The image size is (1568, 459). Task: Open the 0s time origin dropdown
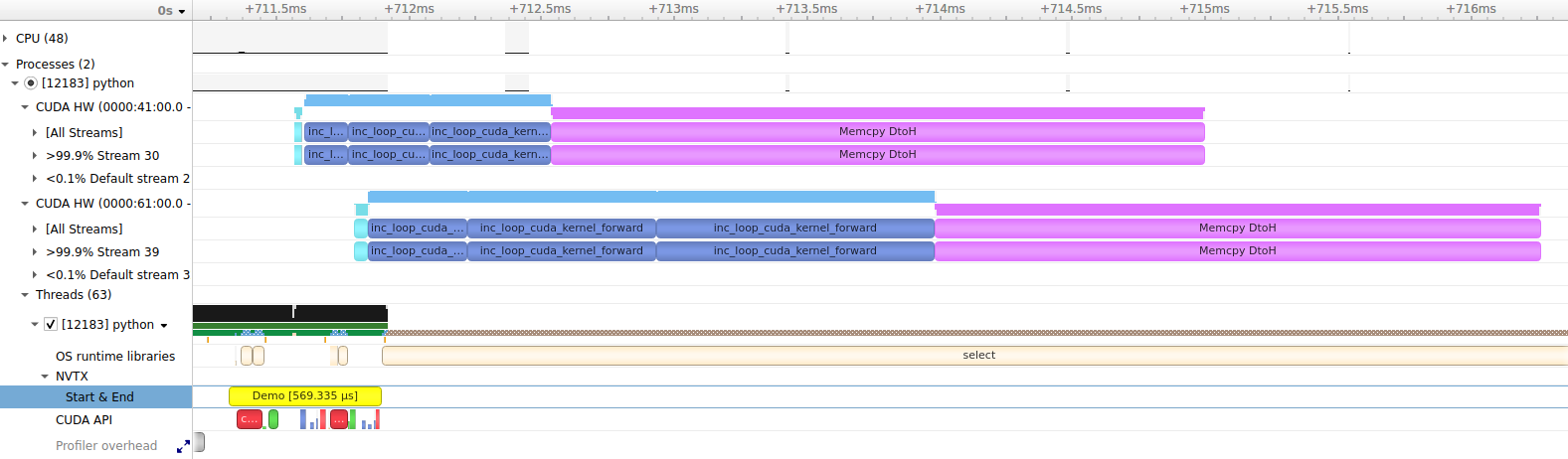point(171,11)
